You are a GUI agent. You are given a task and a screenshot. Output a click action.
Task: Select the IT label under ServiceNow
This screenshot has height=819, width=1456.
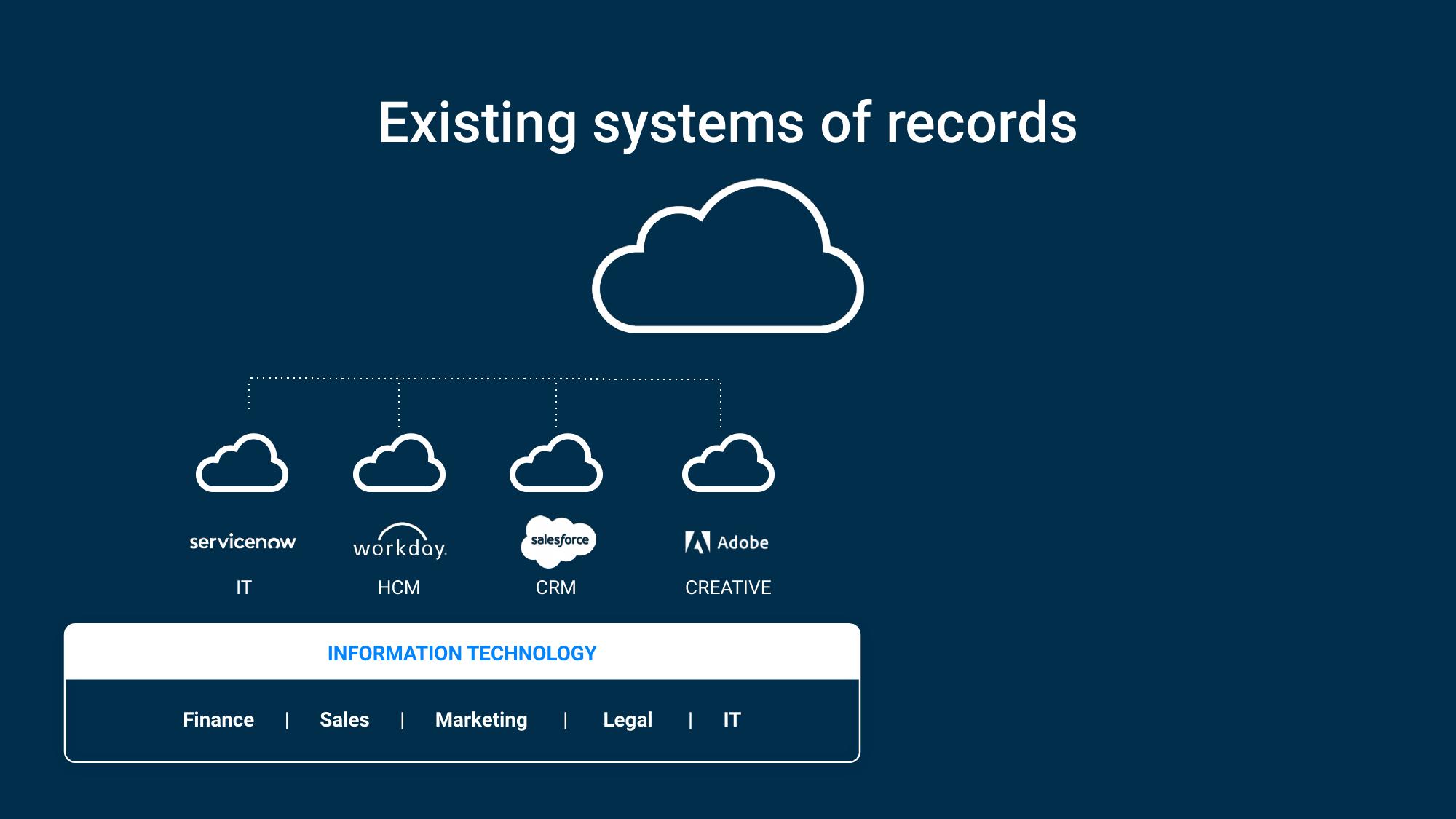[244, 587]
